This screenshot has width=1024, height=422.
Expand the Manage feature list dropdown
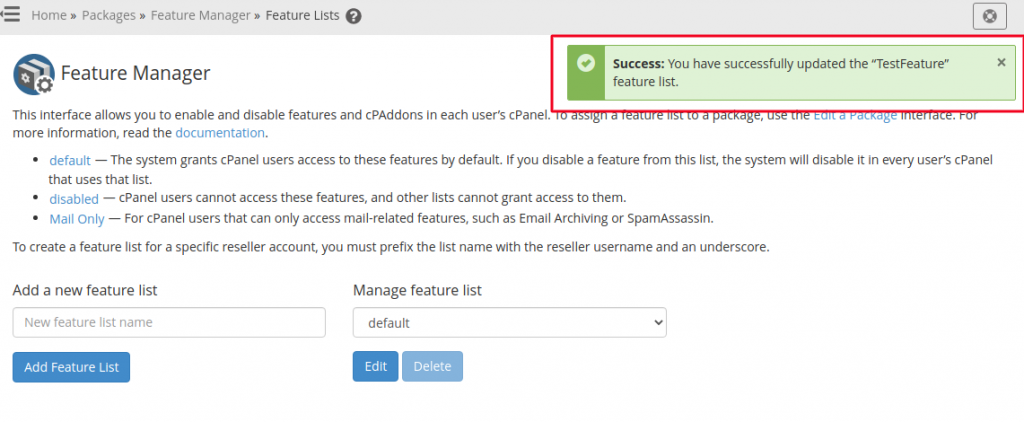[509, 323]
